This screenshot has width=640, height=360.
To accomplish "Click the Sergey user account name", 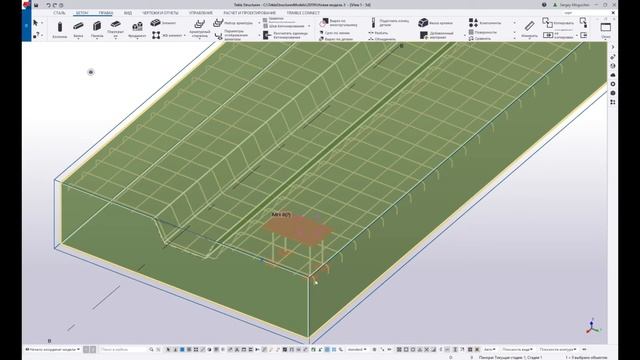I will [x=574, y=5].
